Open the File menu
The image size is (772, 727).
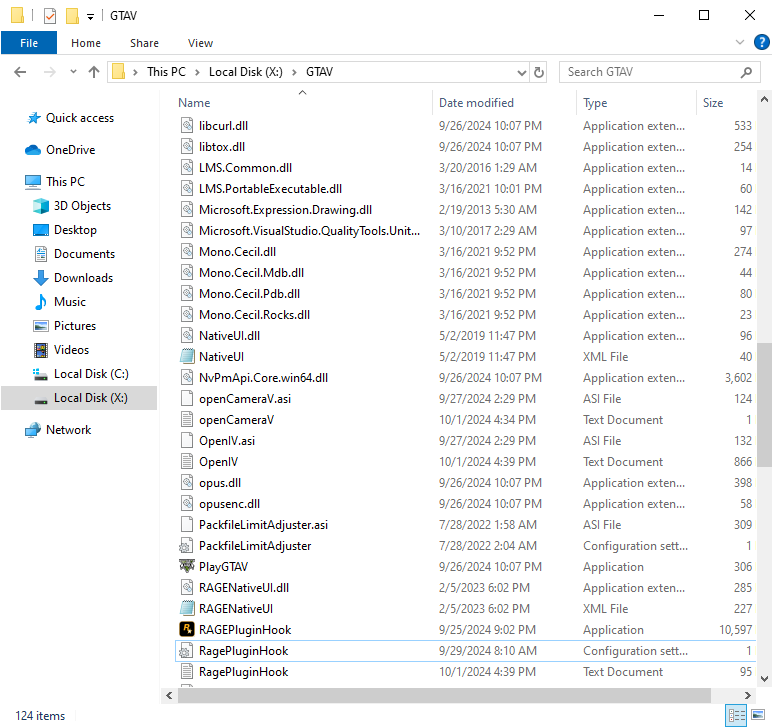pos(29,43)
